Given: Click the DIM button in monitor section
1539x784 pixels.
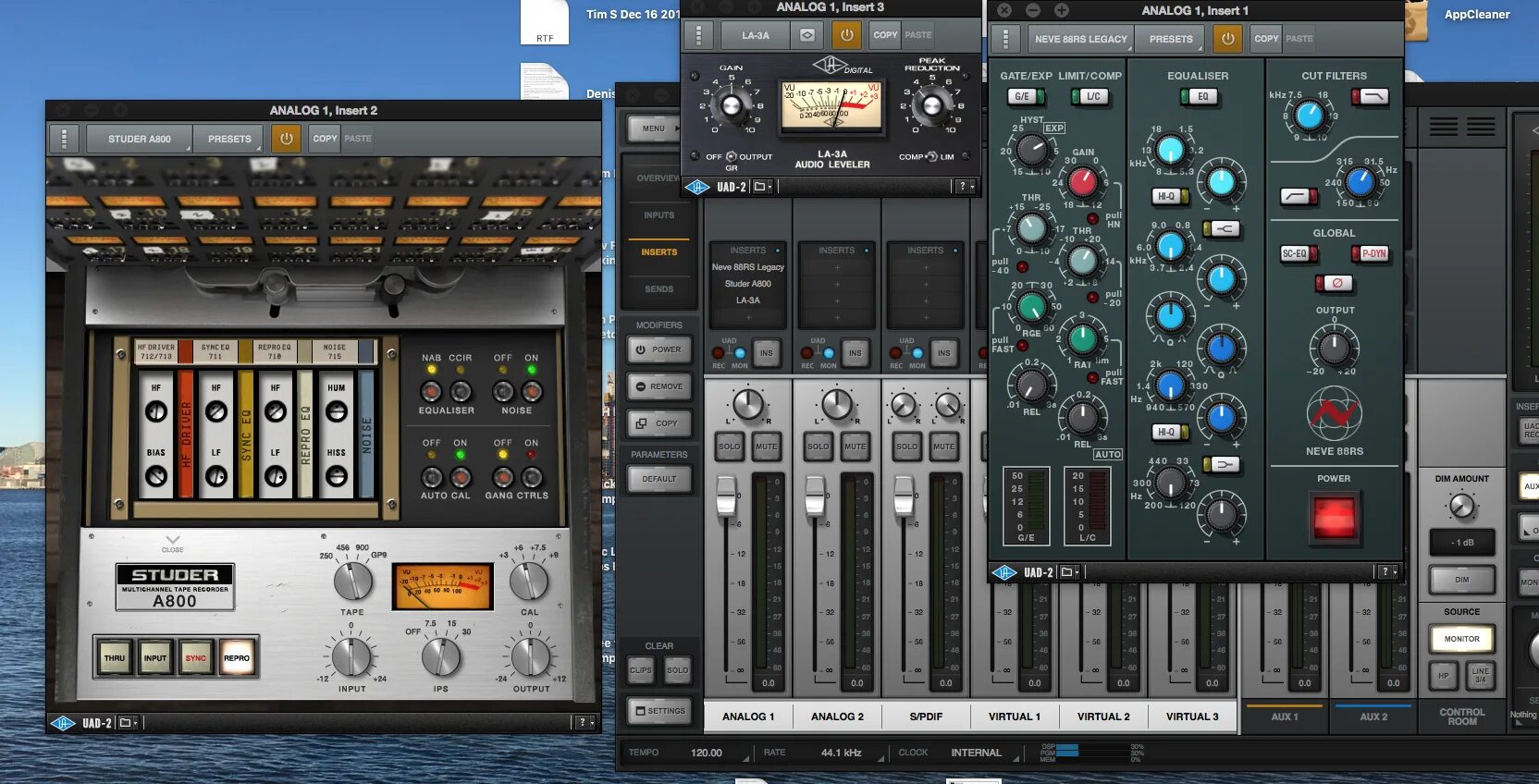Looking at the screenshot, I should [x=1462, y=580].
